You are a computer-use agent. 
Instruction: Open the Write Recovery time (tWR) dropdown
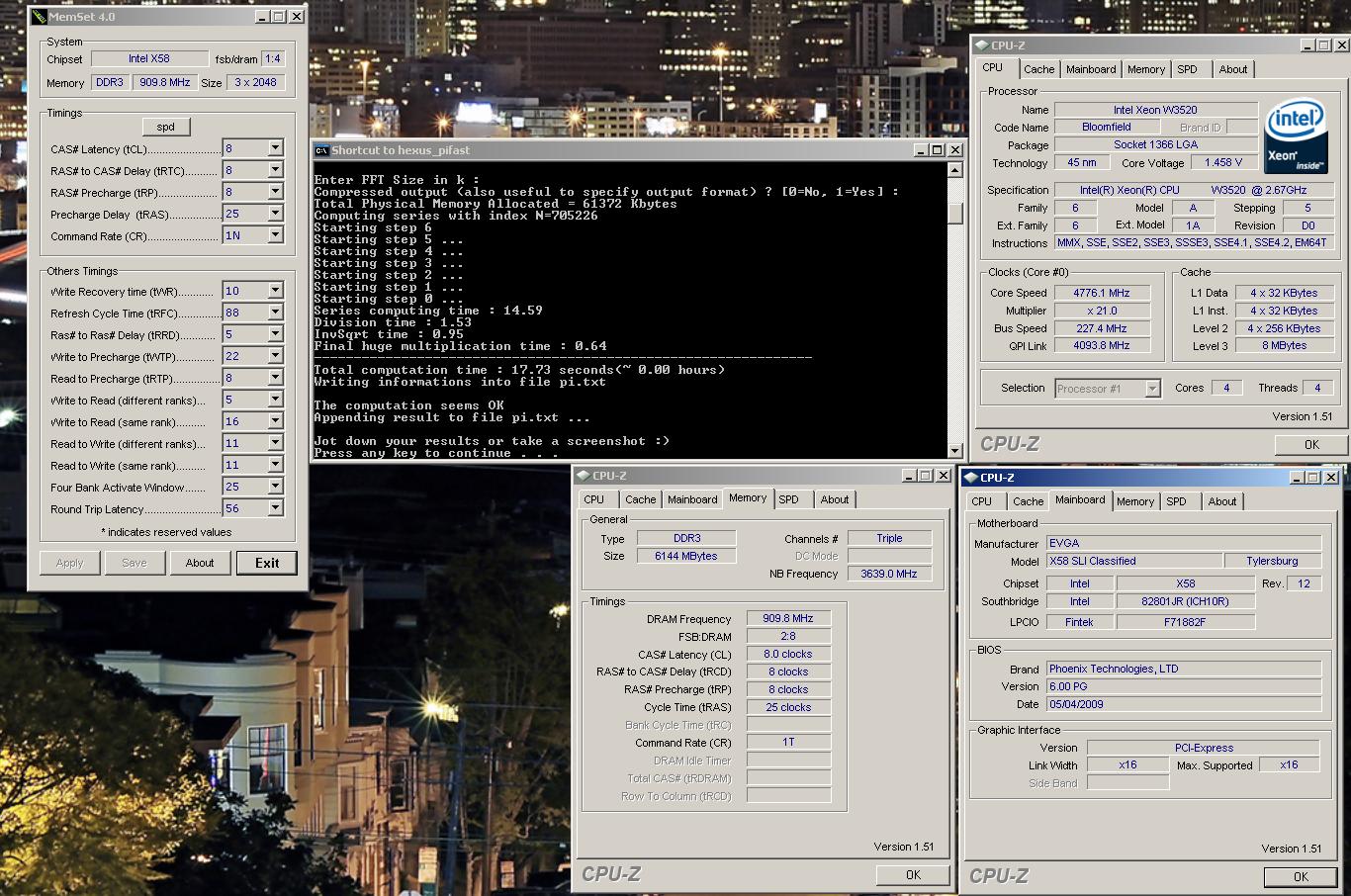click(275, 291)
